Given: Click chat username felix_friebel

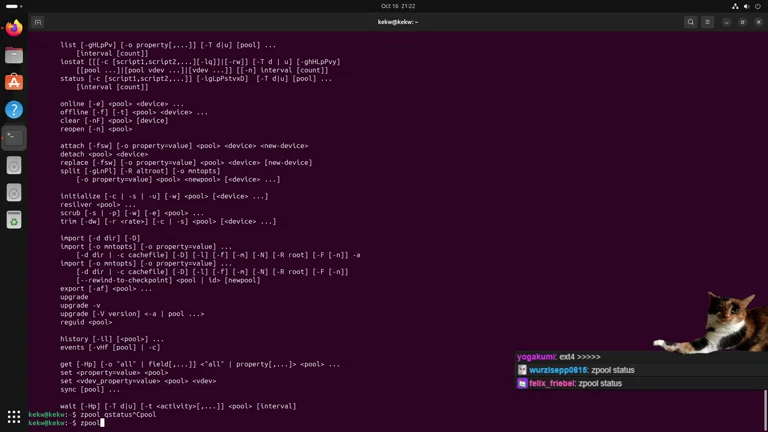Looking at the screenshot, I should 552,383.
